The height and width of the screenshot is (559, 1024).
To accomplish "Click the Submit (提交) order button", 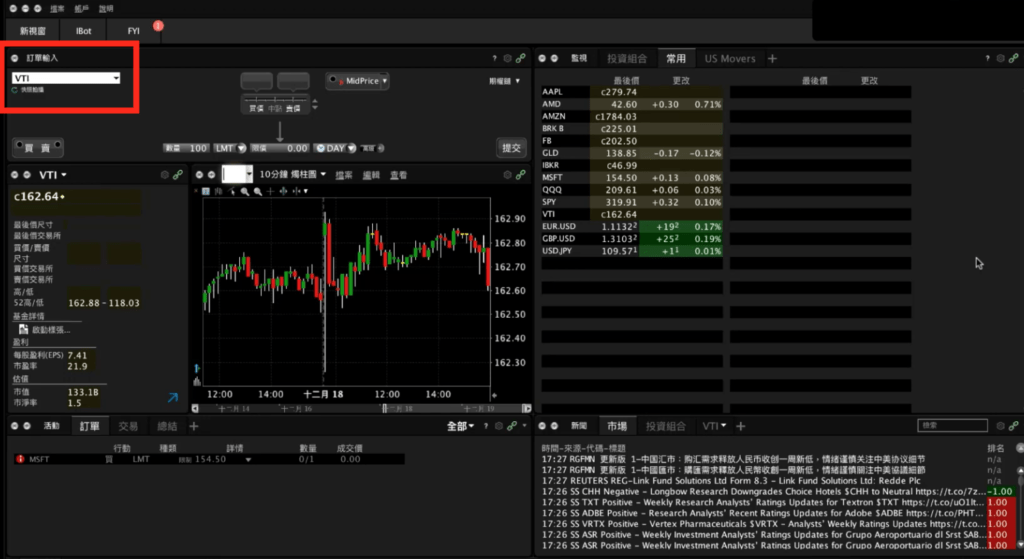I will [511, 148].
